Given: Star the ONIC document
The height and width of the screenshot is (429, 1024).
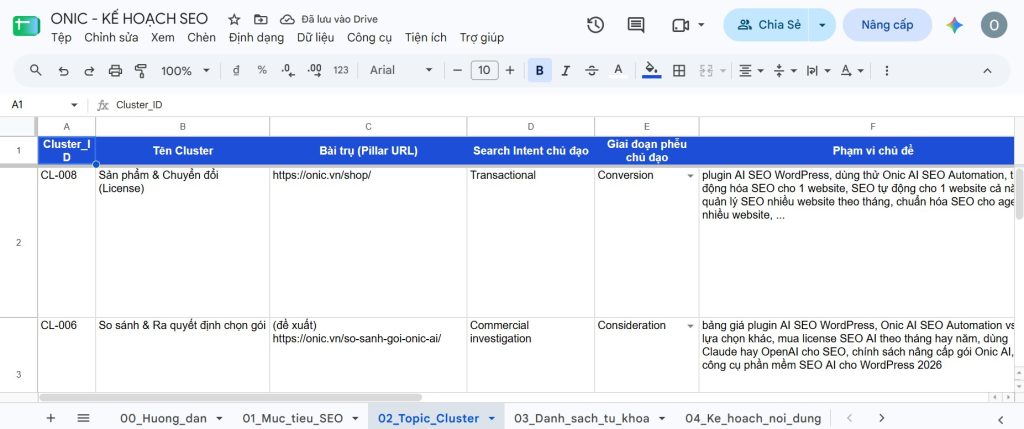Looking at the screenshot, I should (234, 20).
